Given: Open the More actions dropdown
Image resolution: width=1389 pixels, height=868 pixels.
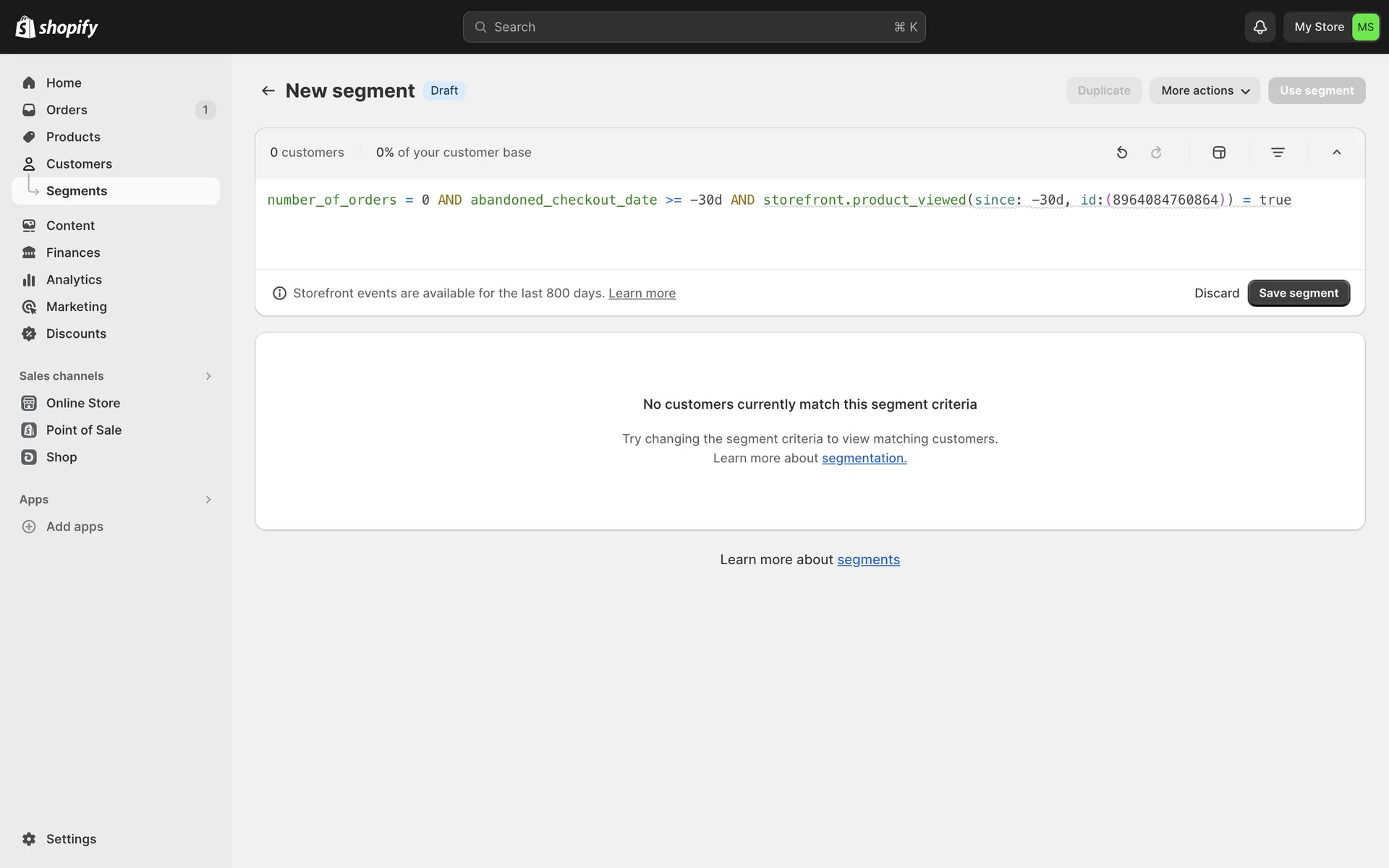Looking at the screenshot, I should pyautogui.click(x=1205, y=91).
